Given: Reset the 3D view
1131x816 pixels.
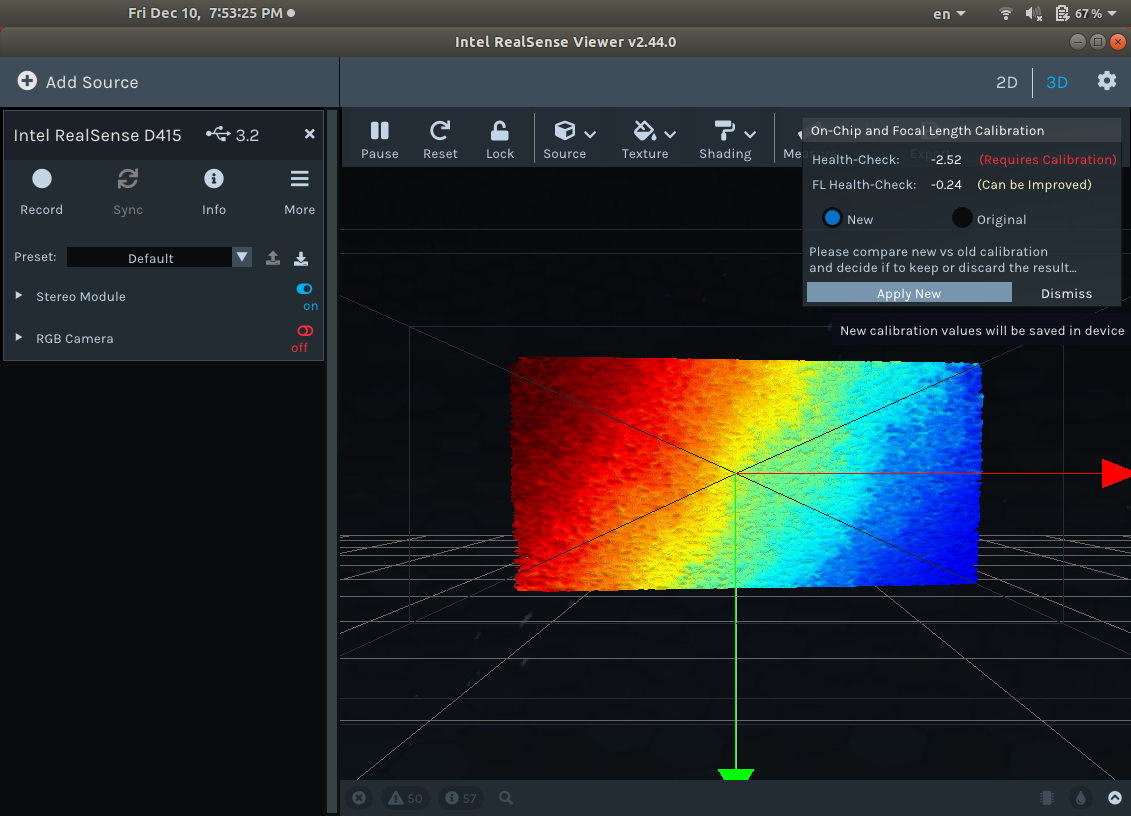Looking at the screenshot, I should [440, 140].
